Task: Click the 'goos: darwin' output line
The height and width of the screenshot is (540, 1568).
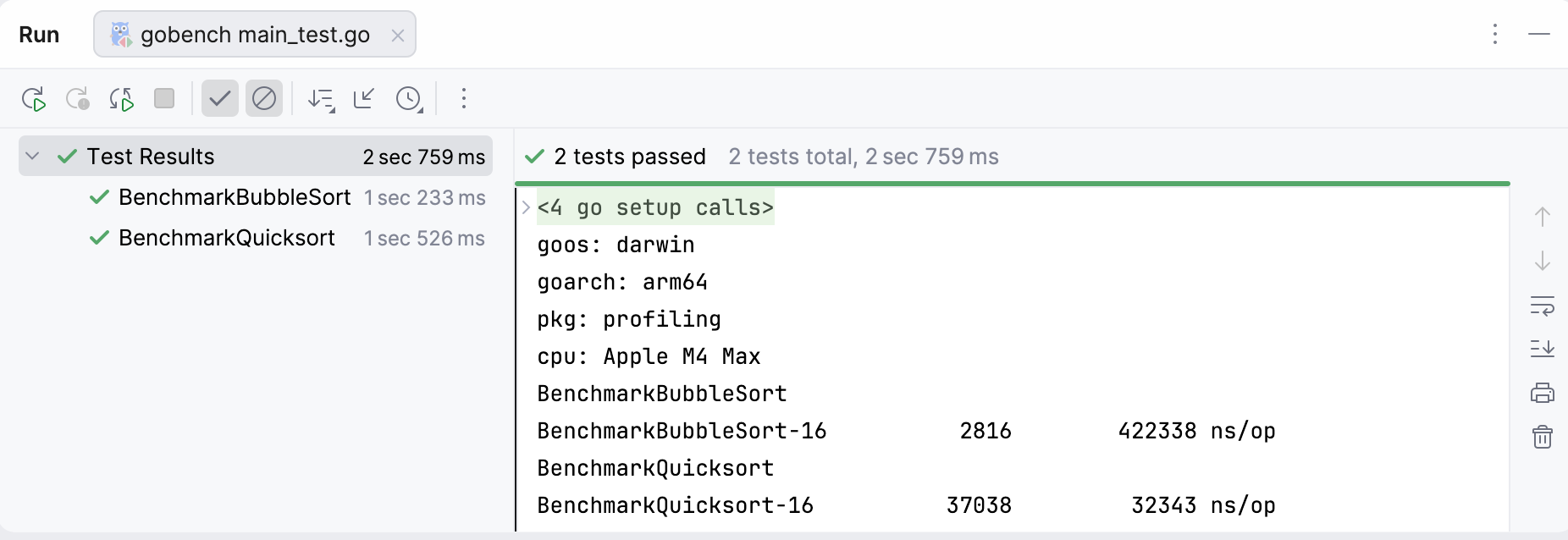Action: [616, 245]
